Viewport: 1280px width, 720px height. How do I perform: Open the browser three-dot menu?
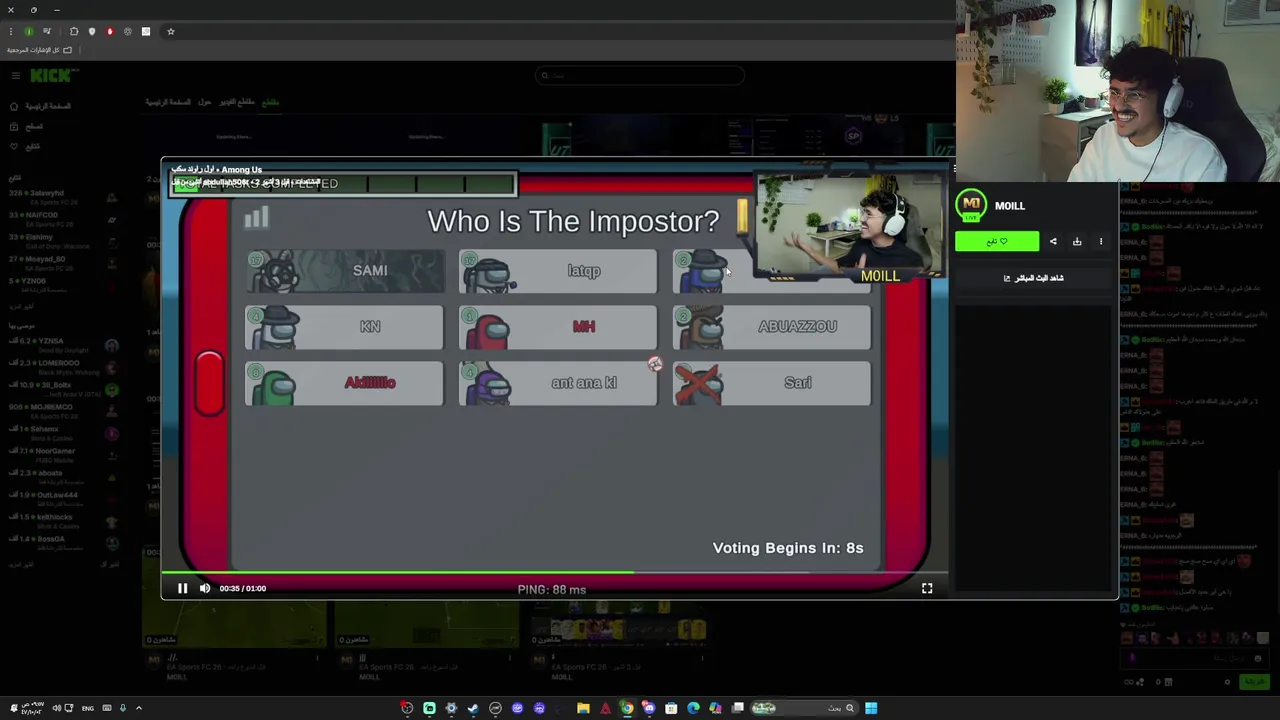pyautogui.click(x=11, y=31)
